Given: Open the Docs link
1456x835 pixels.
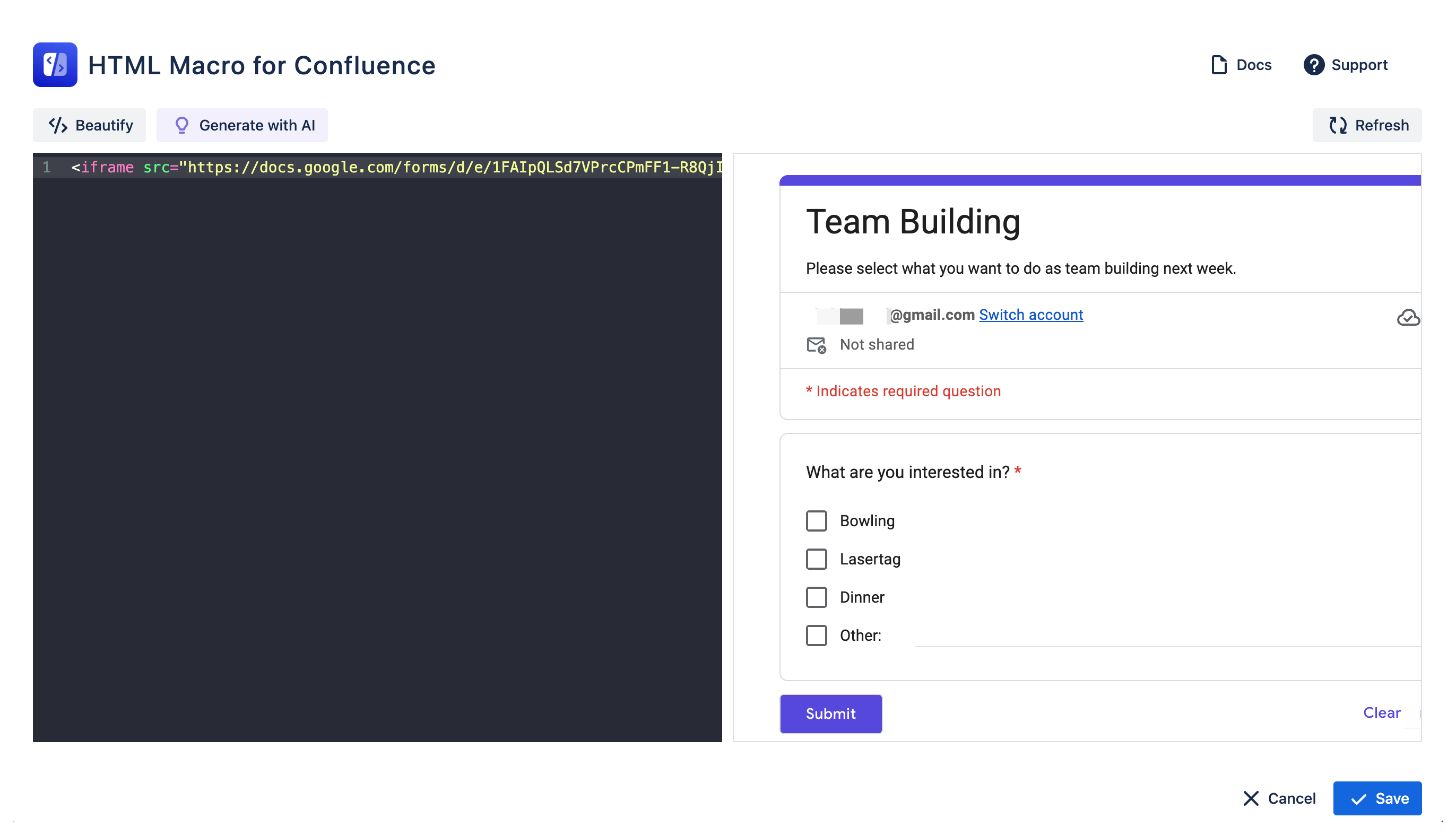Looking at the screenshot, I should coord(1241,65).
